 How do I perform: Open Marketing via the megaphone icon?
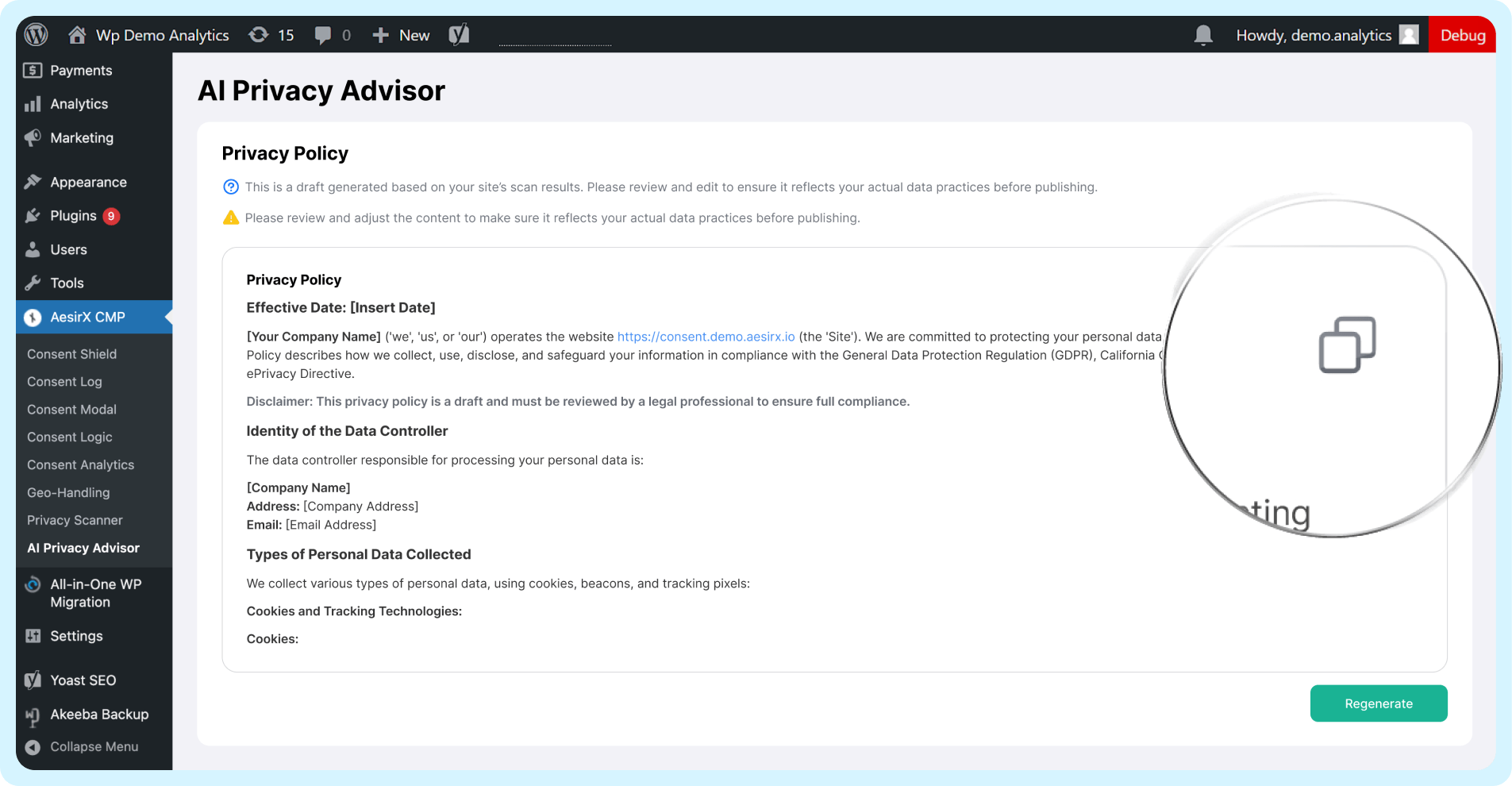(33, 137)
